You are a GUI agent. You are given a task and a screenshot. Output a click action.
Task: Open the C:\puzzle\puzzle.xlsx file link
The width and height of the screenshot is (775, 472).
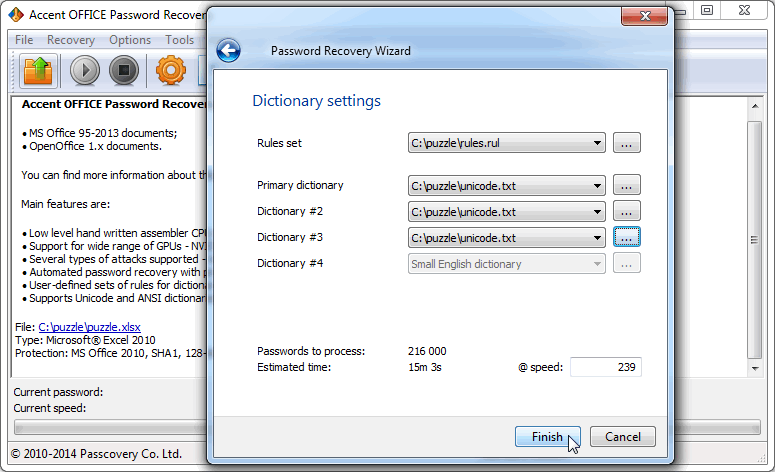87,326
